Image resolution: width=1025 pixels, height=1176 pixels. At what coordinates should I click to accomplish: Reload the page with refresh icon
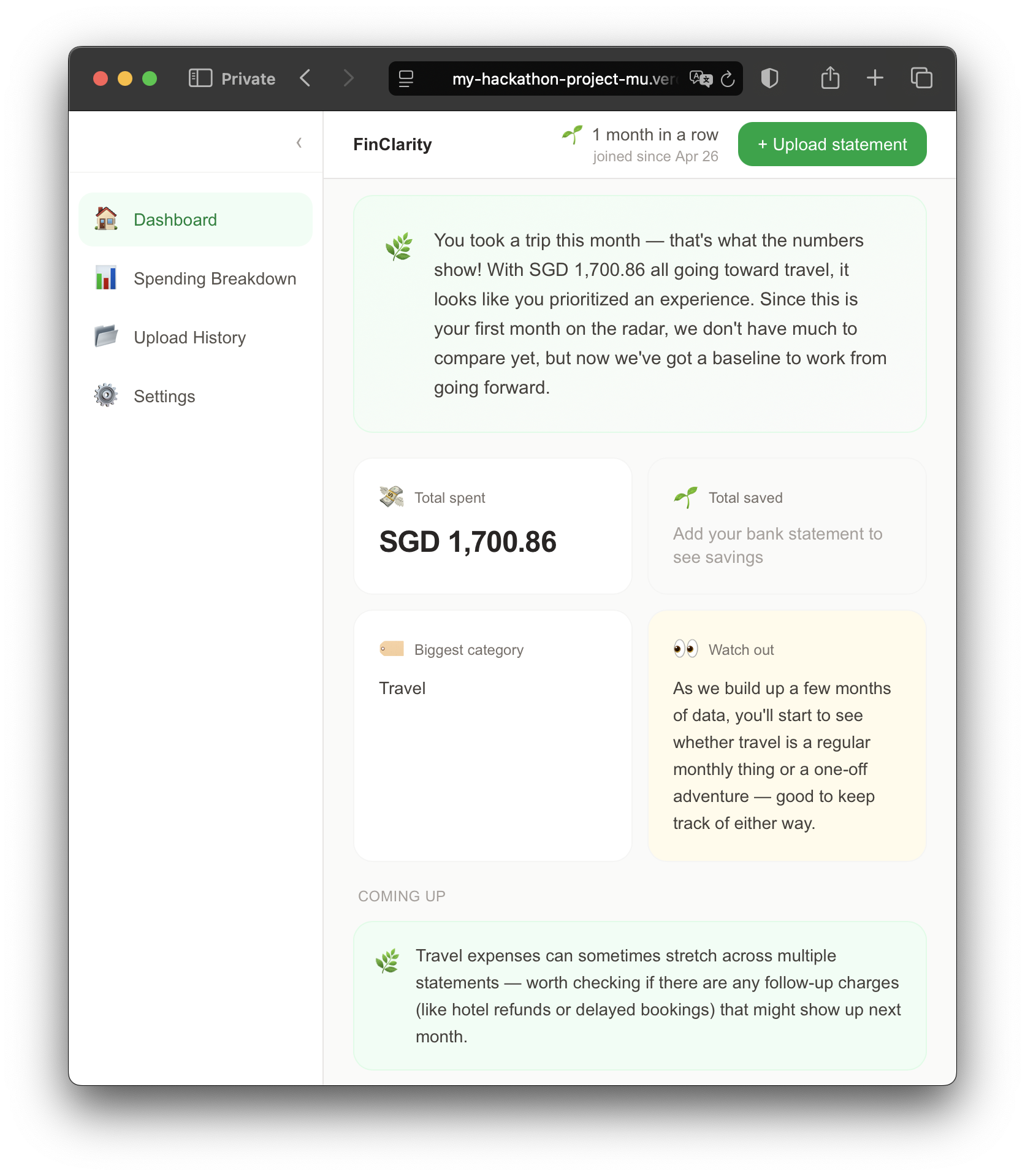[728, 79]
